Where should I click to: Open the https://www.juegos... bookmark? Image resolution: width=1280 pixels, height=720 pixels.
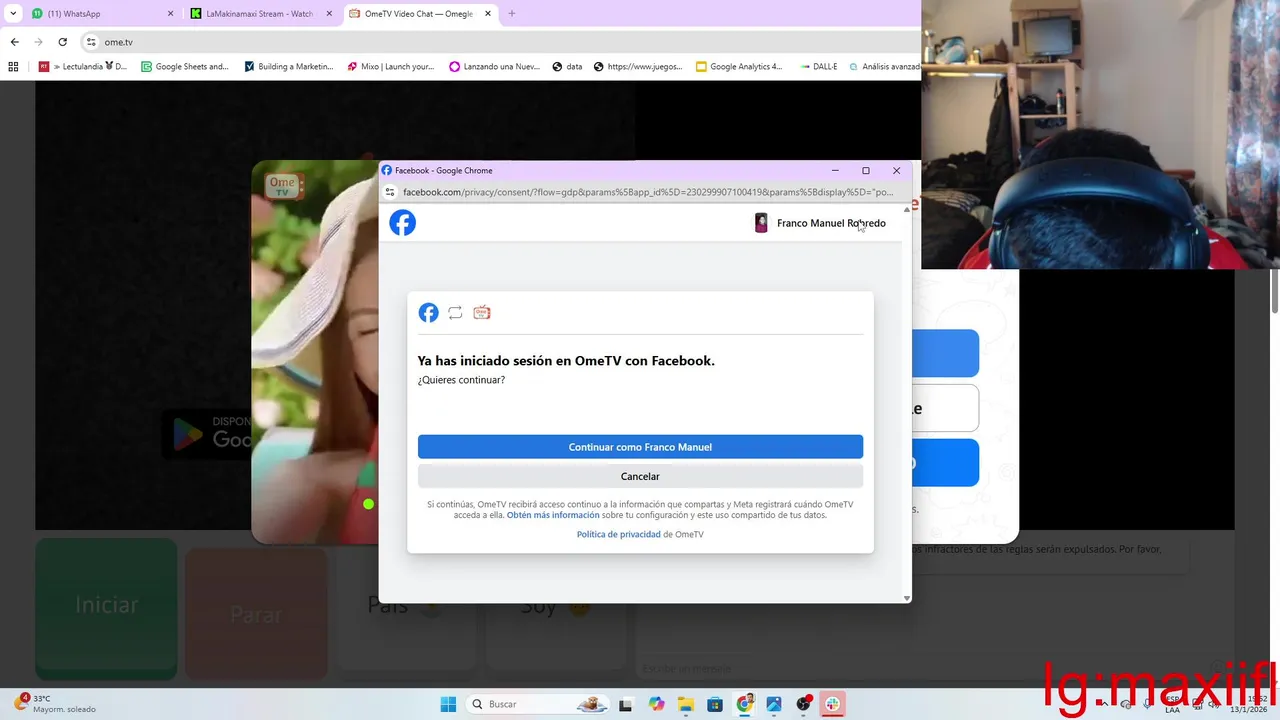point(638,67)
